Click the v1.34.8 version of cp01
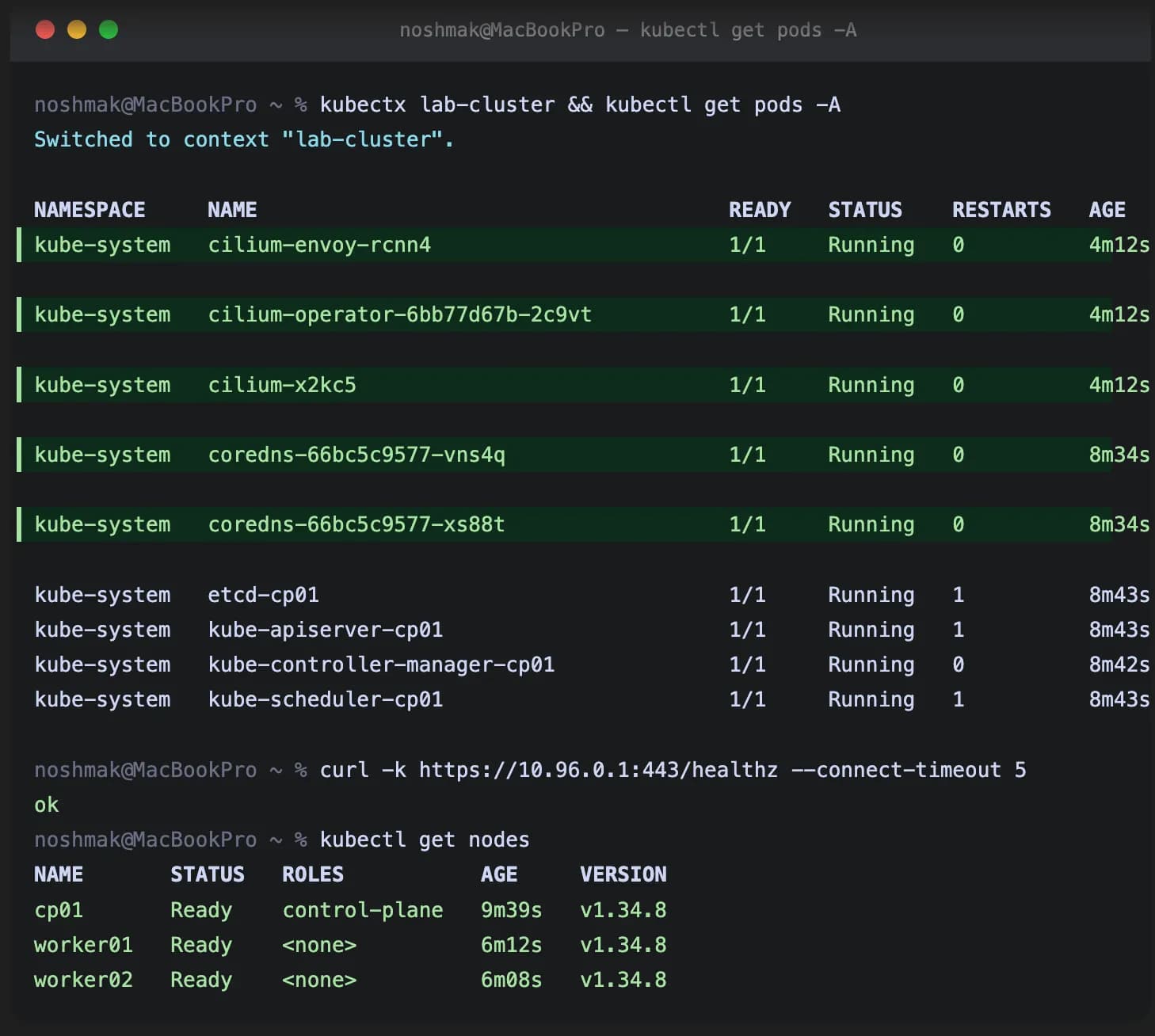Viewport: 1155px width, 1036px height. 623,910
